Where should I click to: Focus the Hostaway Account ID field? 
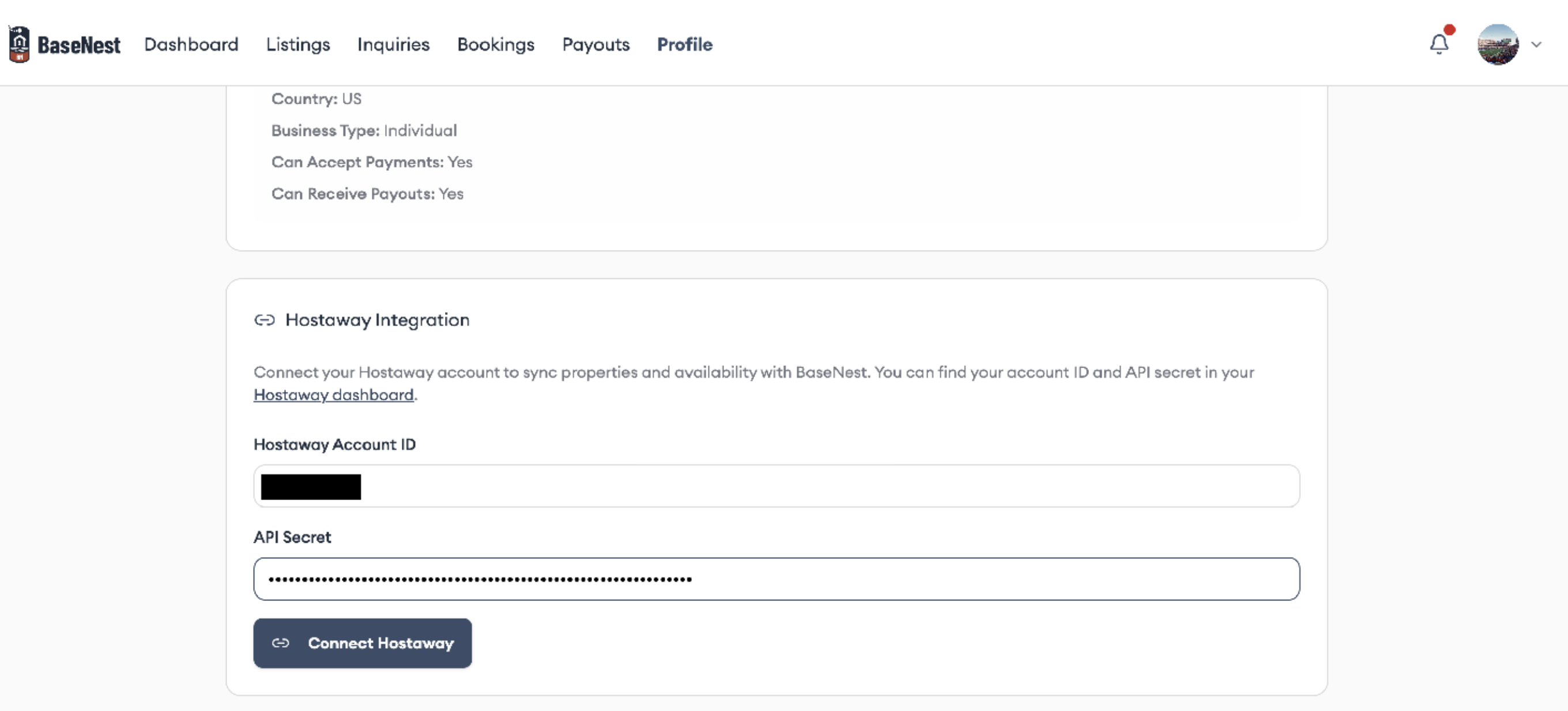pos(777,486)
